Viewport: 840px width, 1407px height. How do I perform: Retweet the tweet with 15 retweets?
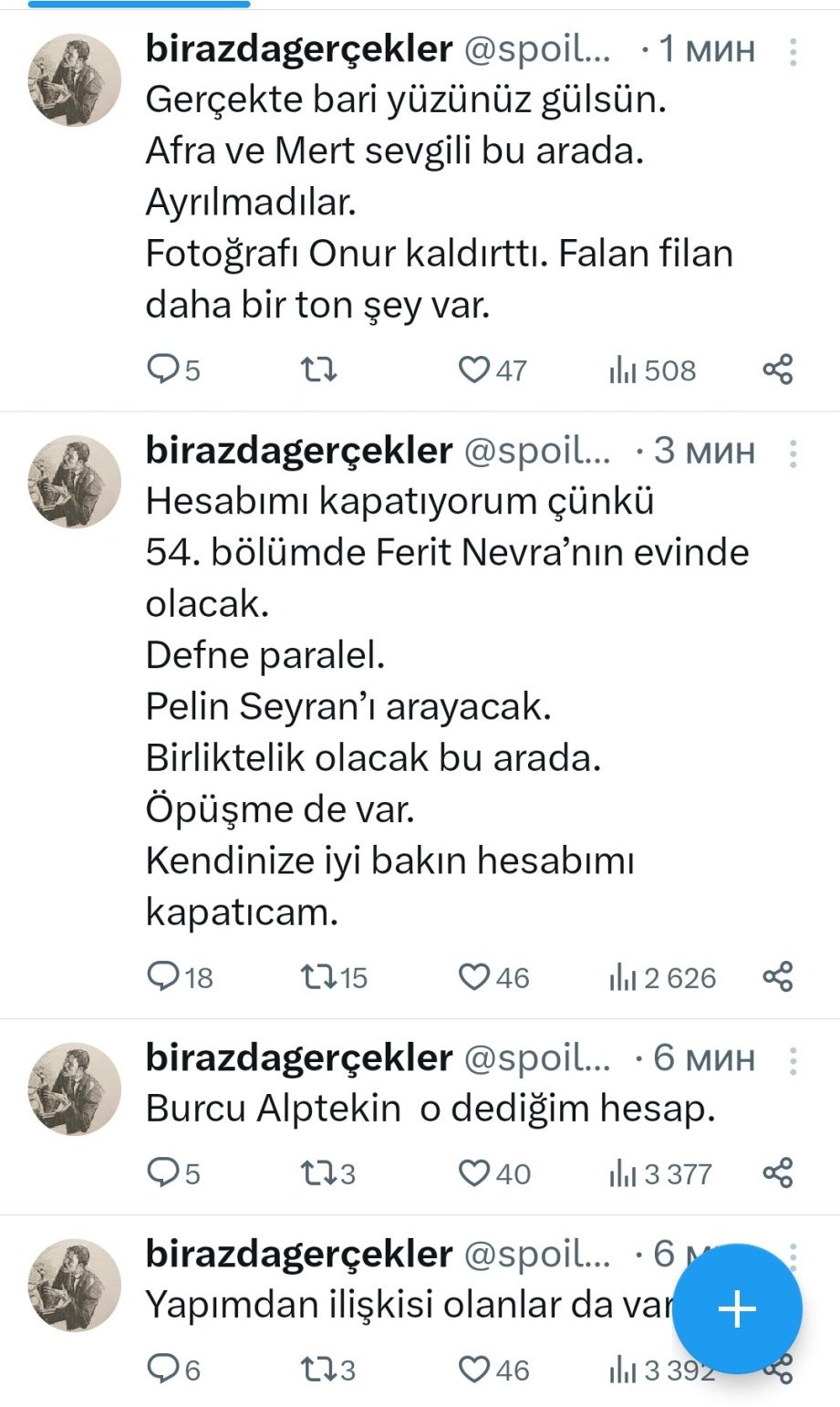[x=318, y=977]
